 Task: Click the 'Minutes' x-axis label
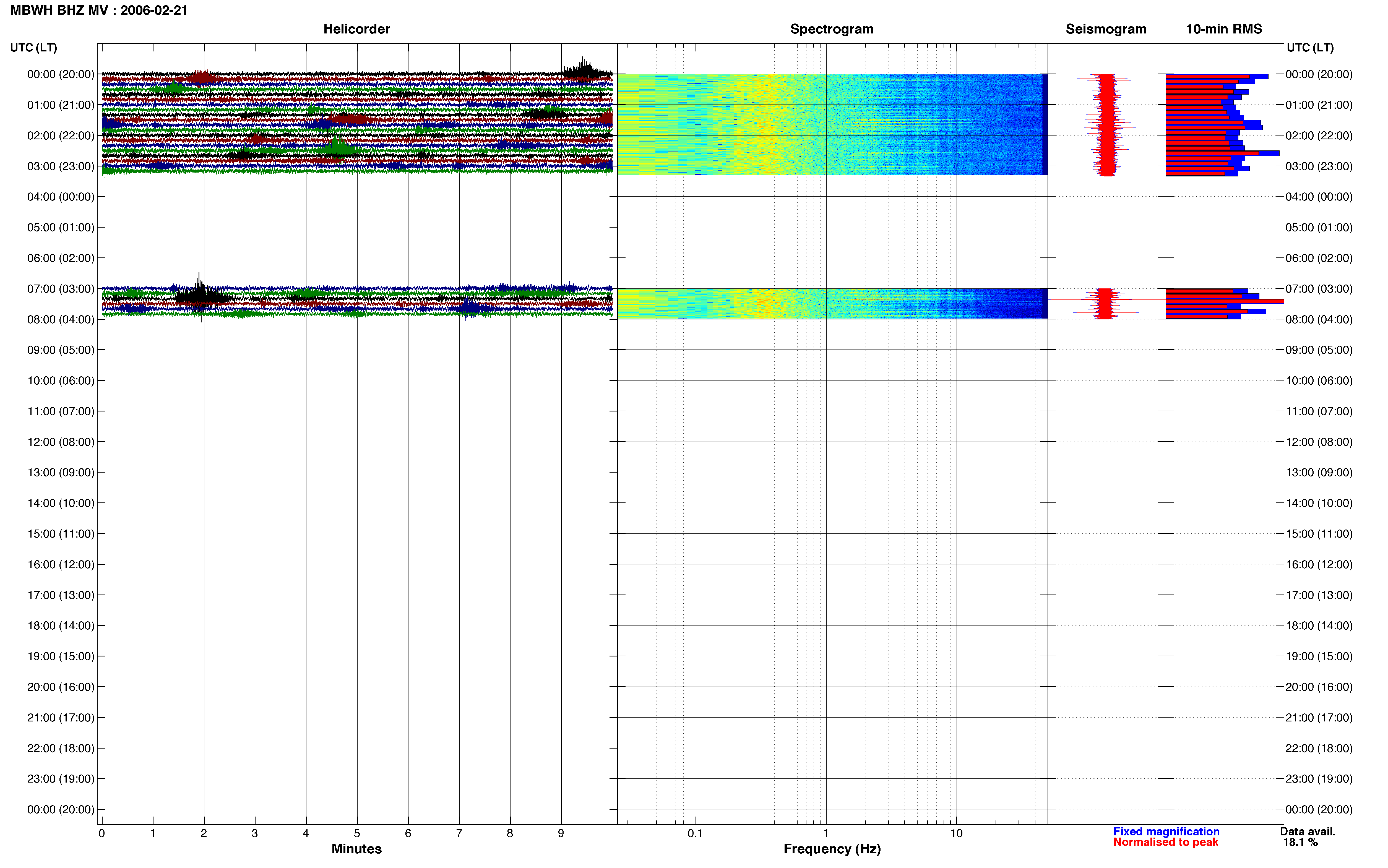tap(356, 848)
